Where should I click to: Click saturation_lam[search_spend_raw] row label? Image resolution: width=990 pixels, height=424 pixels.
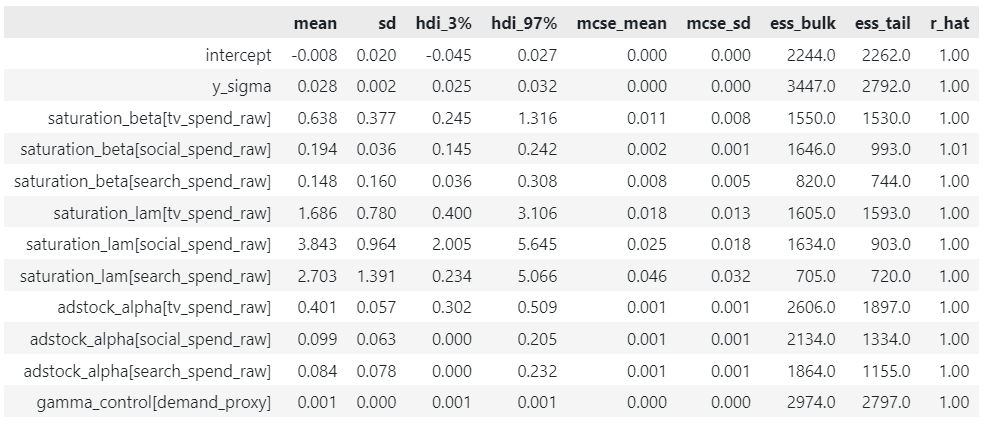tap(145, 276)
